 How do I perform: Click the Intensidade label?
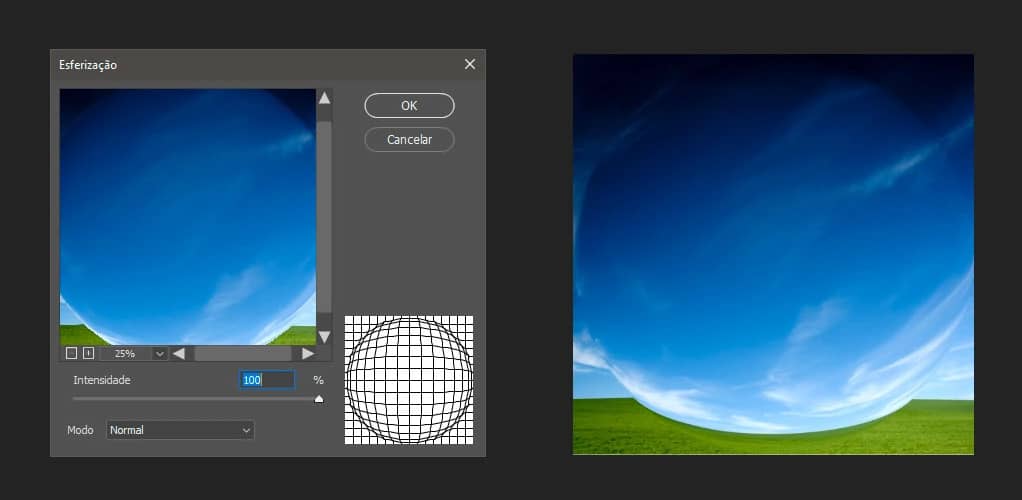tap(102, 380)
